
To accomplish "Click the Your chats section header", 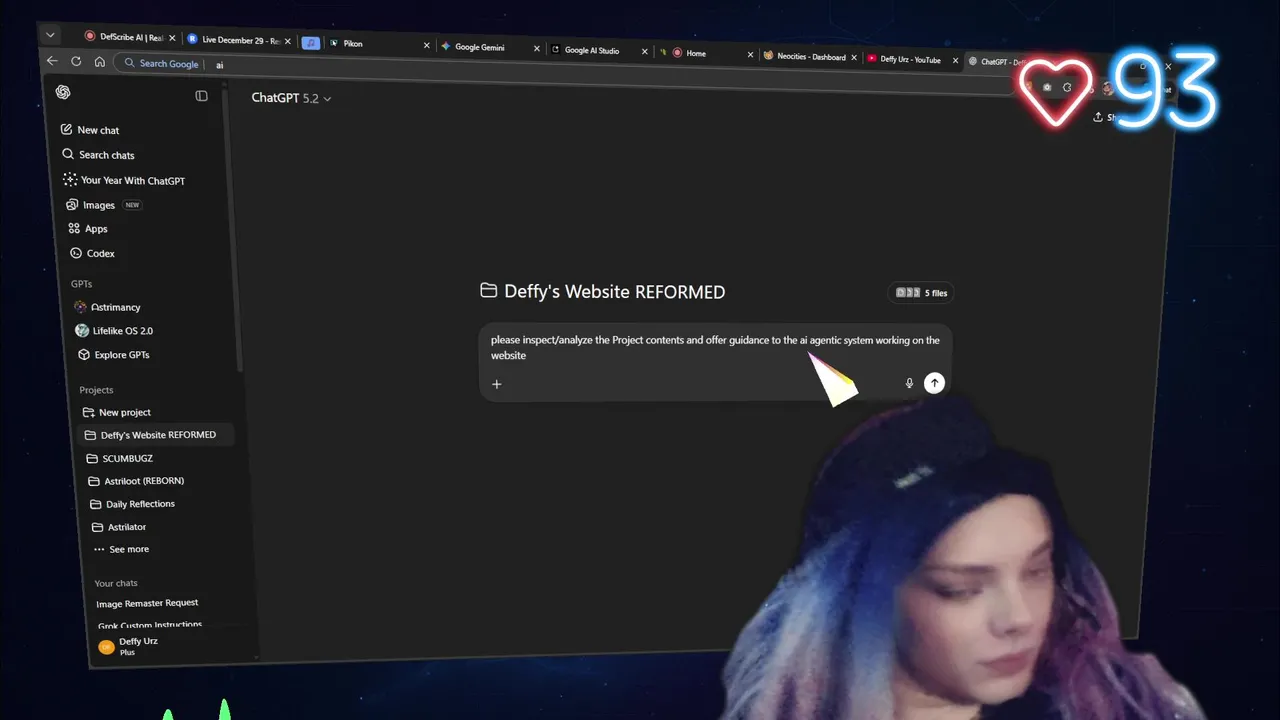I will click(116, 583).
